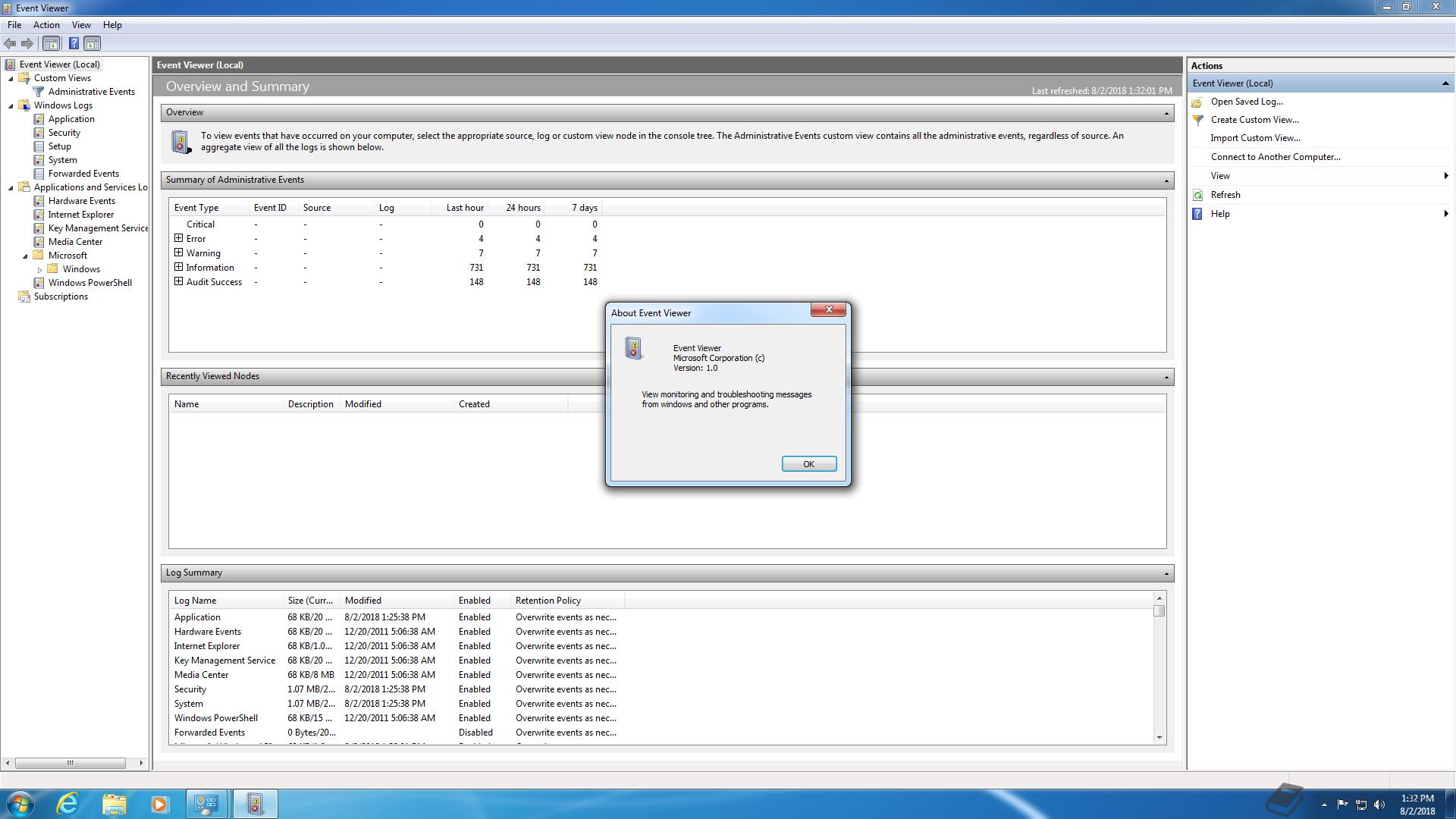
Task: Click the Windows Start button
Action: point(20,804)
